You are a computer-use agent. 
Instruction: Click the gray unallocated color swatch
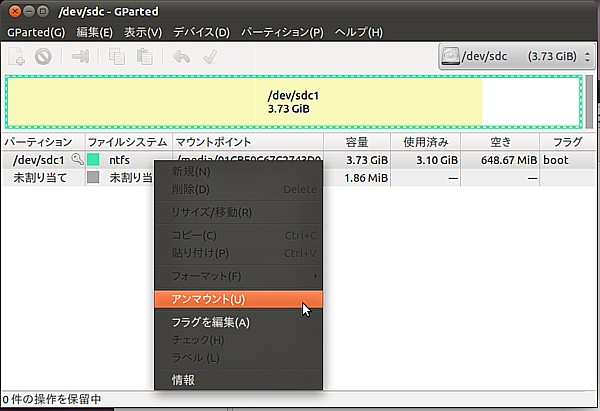tap(93, 177)
